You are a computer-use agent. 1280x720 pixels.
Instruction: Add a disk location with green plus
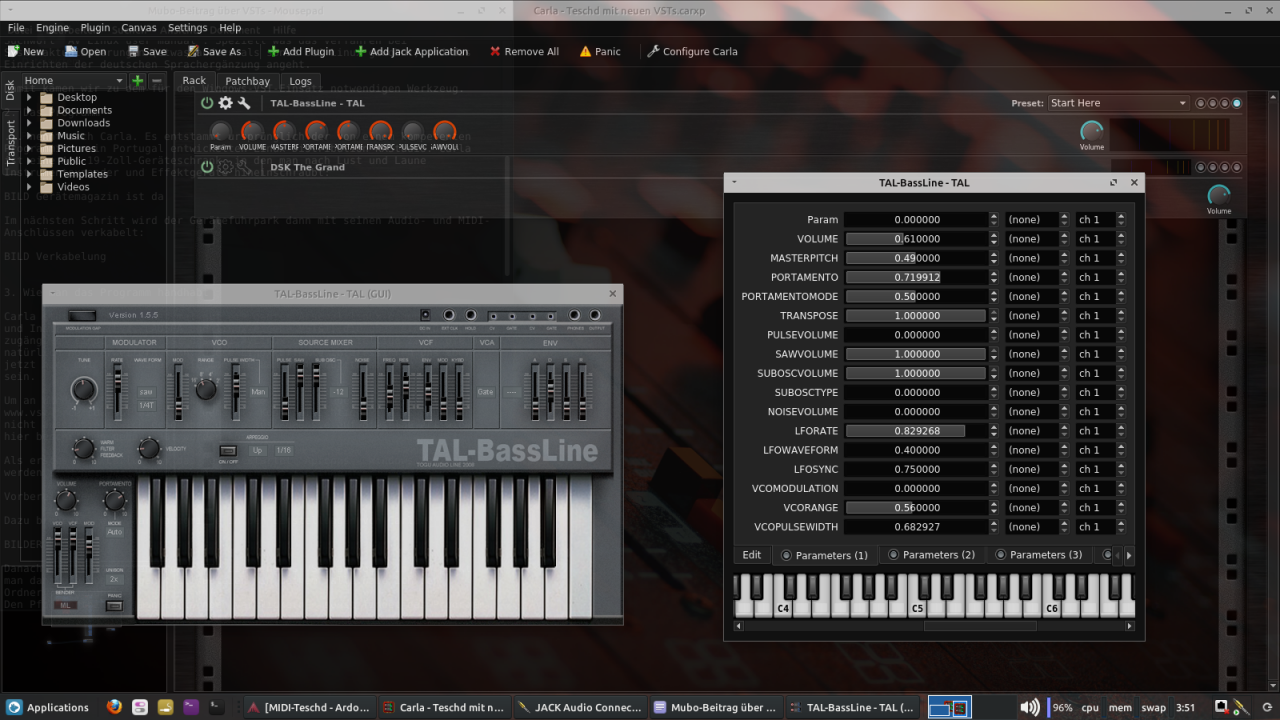[x=138, y=80]
